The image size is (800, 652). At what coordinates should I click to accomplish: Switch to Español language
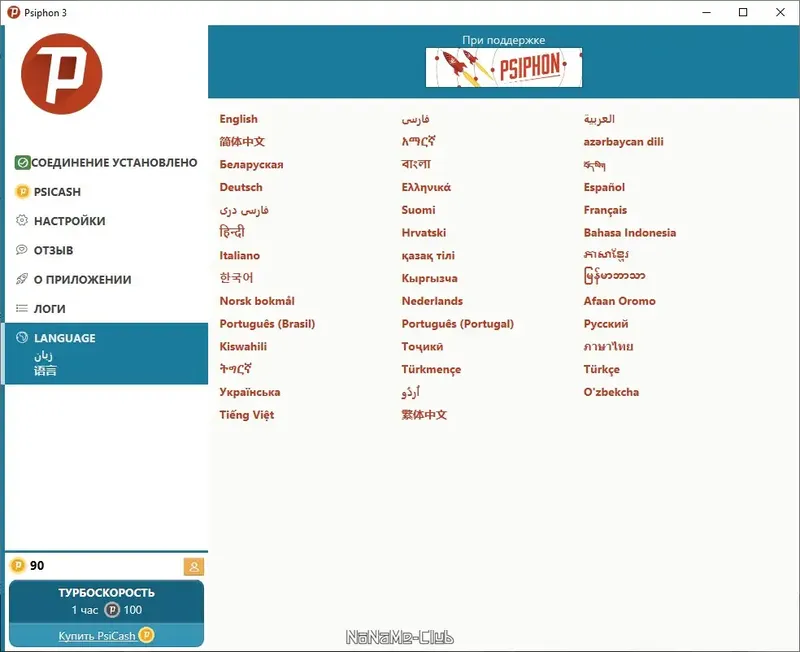(x=604, y=187)
